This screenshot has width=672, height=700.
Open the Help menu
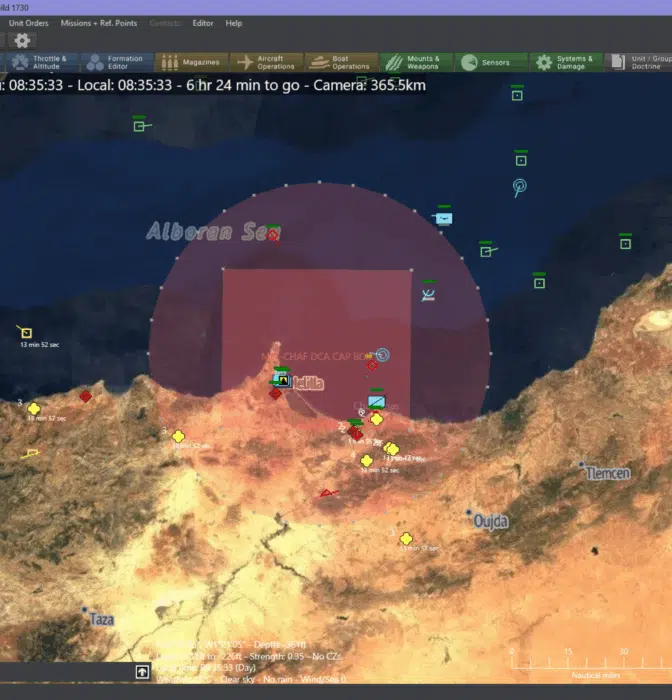point(234,23)
